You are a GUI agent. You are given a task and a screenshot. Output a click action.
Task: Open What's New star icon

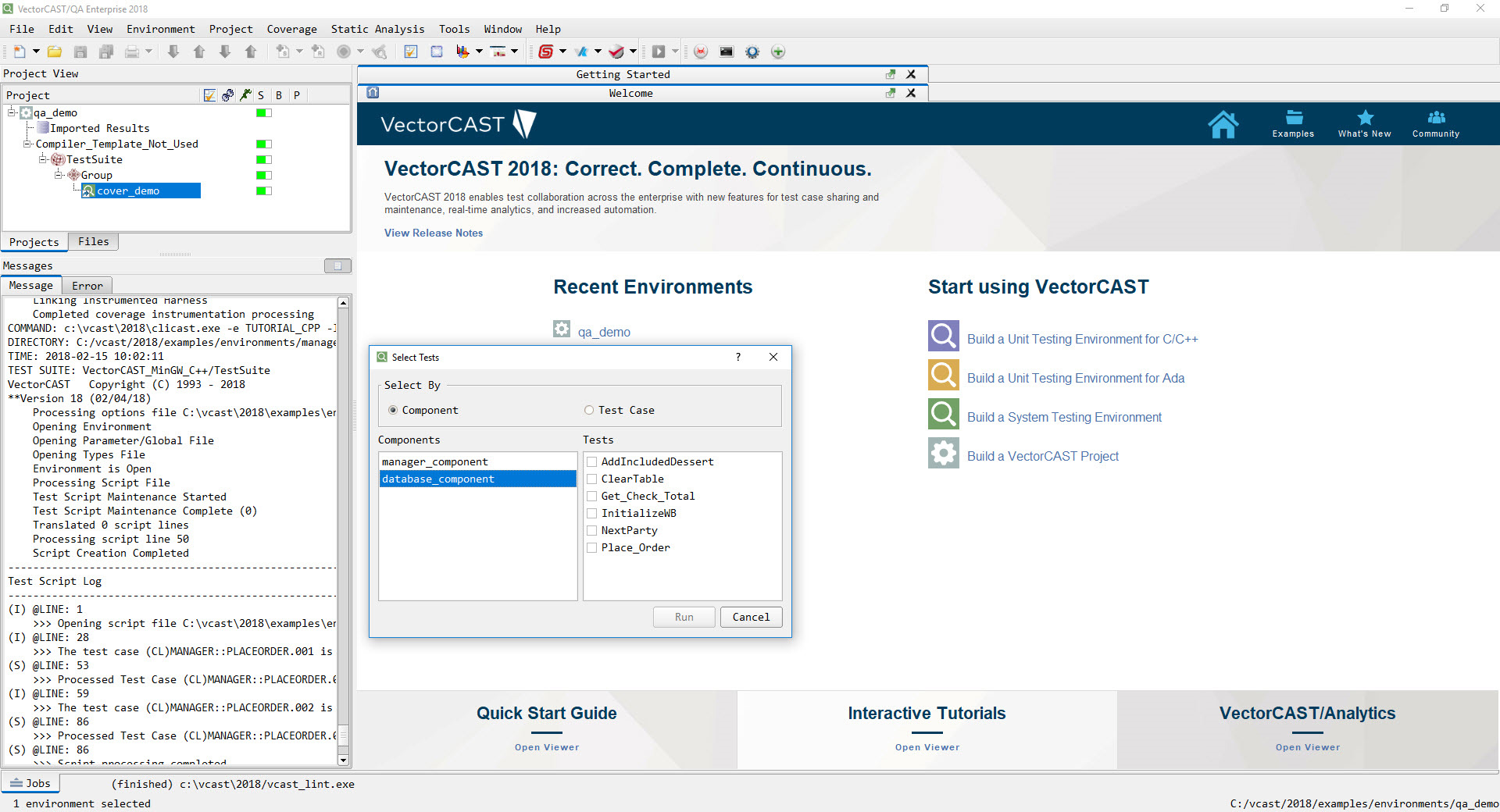tap(1365, 123)
